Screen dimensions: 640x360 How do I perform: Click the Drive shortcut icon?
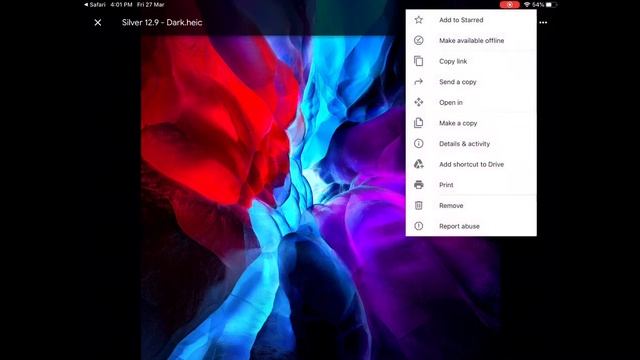[418, 164]
